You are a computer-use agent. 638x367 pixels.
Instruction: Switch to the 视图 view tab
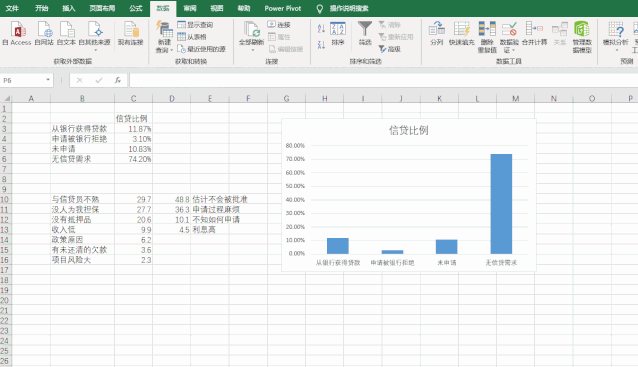click(216, 8)
